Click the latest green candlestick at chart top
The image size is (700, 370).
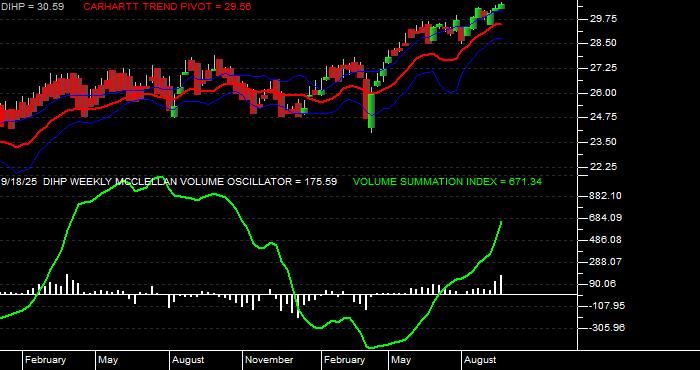point(501,6)
